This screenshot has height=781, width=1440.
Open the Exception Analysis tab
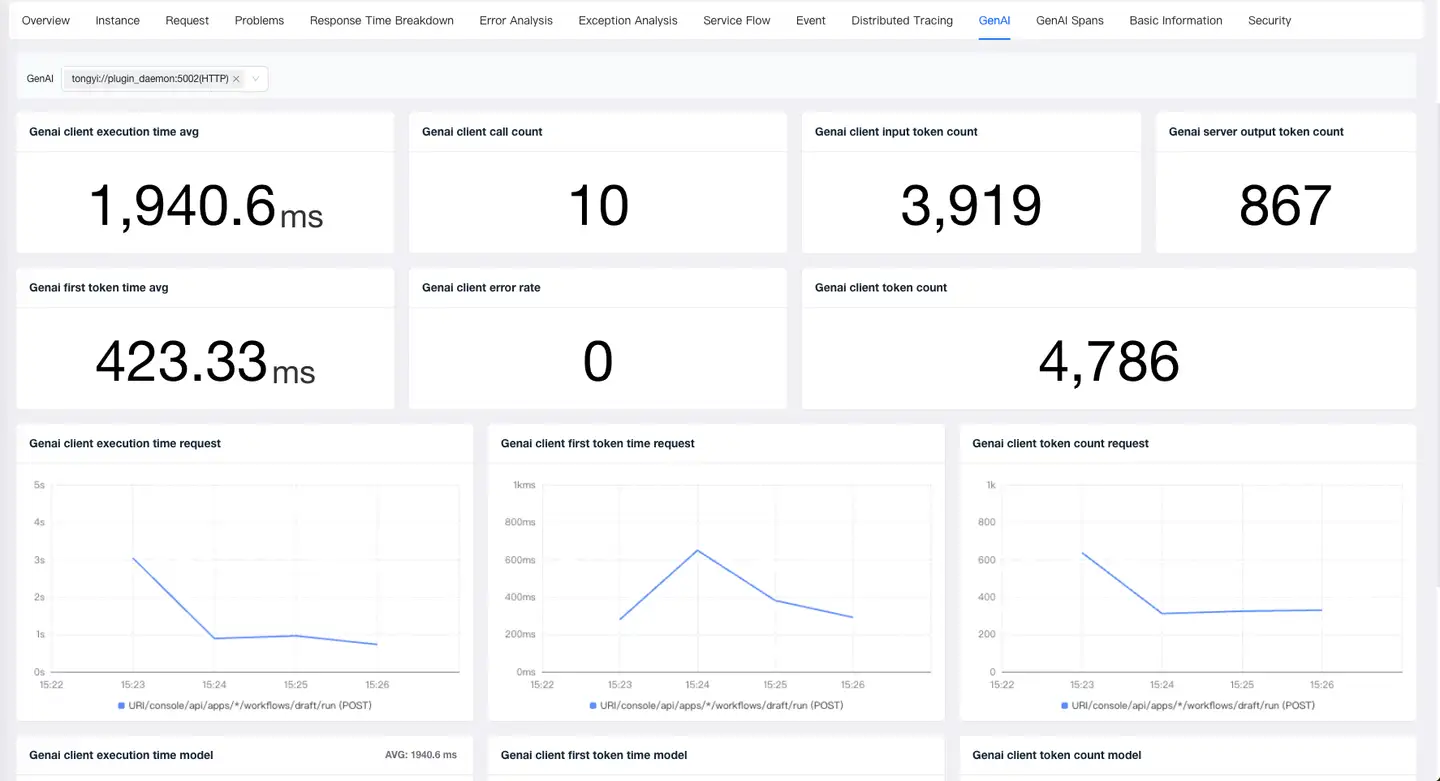tap(627, 20)
